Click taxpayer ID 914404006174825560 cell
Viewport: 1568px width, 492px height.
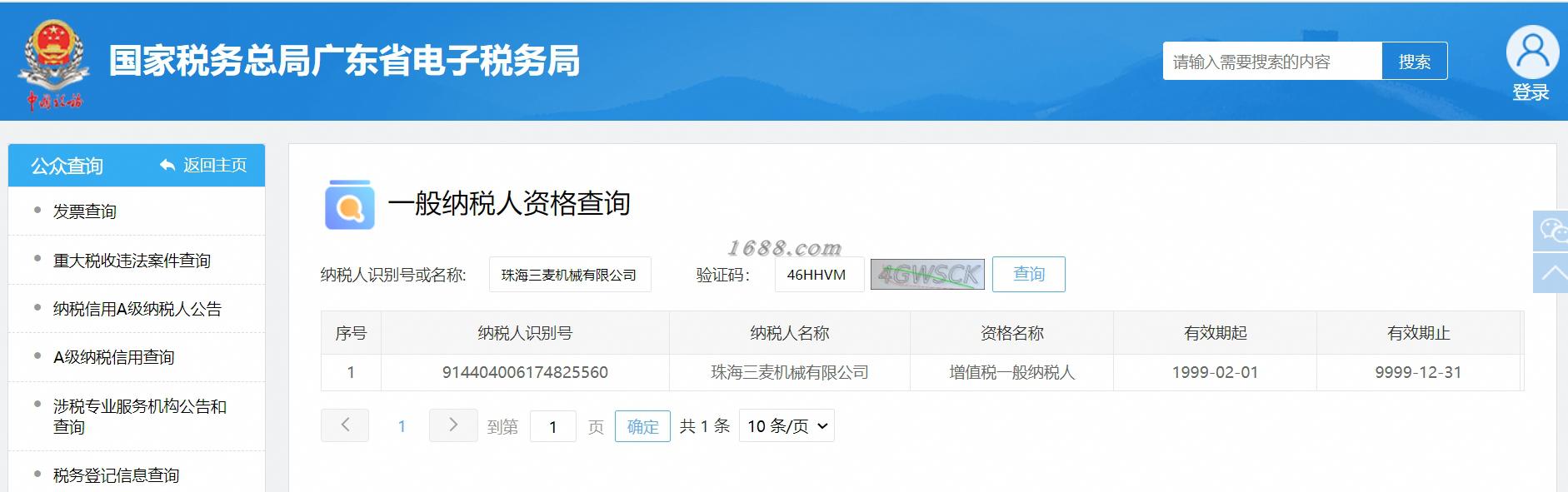click(525, 372)
